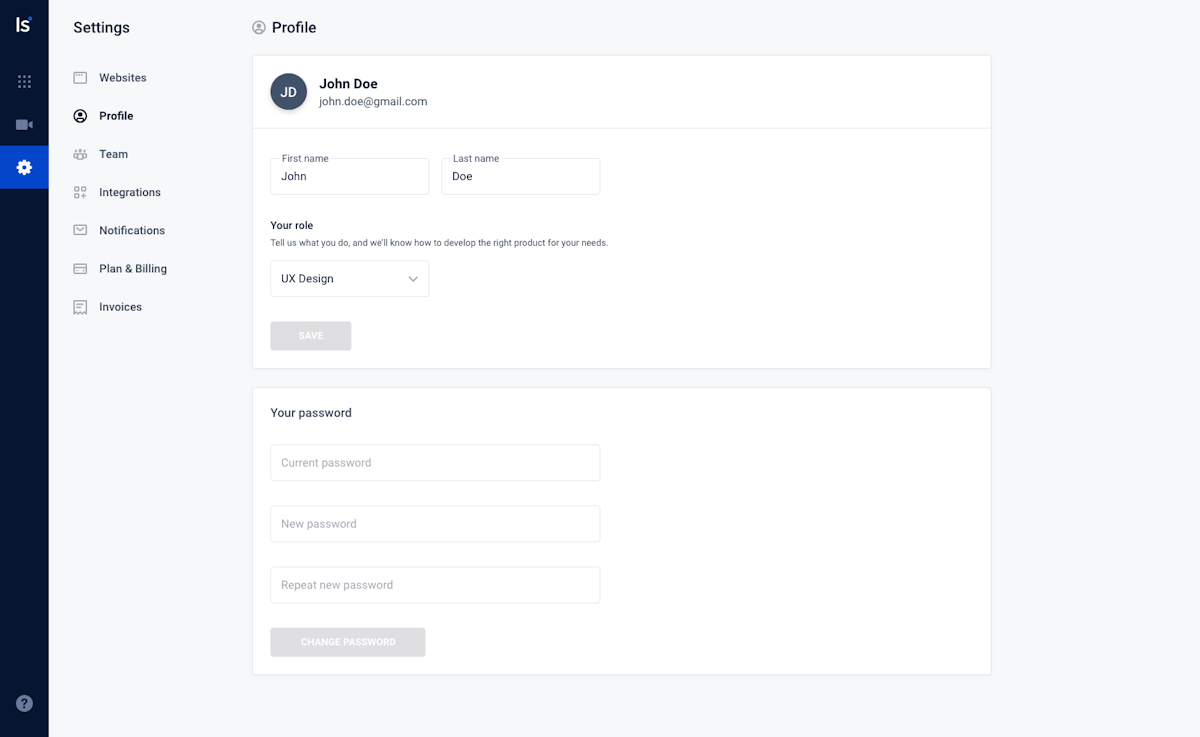1200x737 pixels.
Task: Click the Websites browser icon
Action: point(80,78)
